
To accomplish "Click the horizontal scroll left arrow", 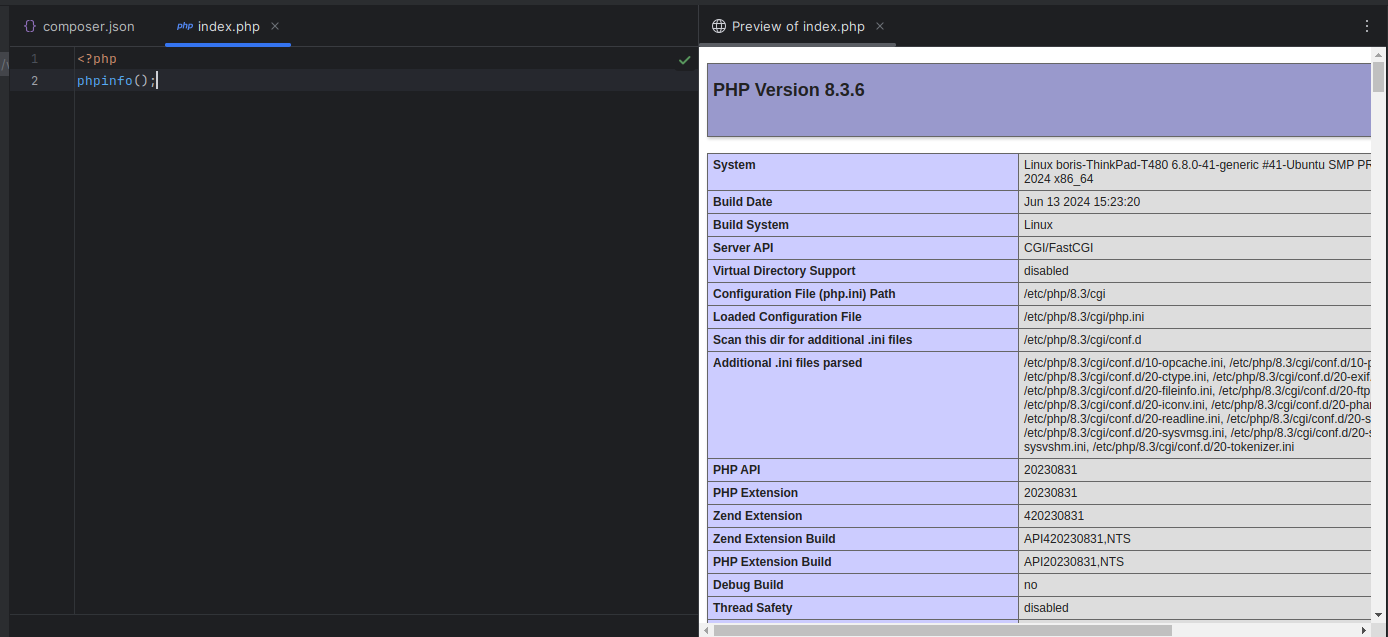I will pyautogui.click(x=708, y=631).
